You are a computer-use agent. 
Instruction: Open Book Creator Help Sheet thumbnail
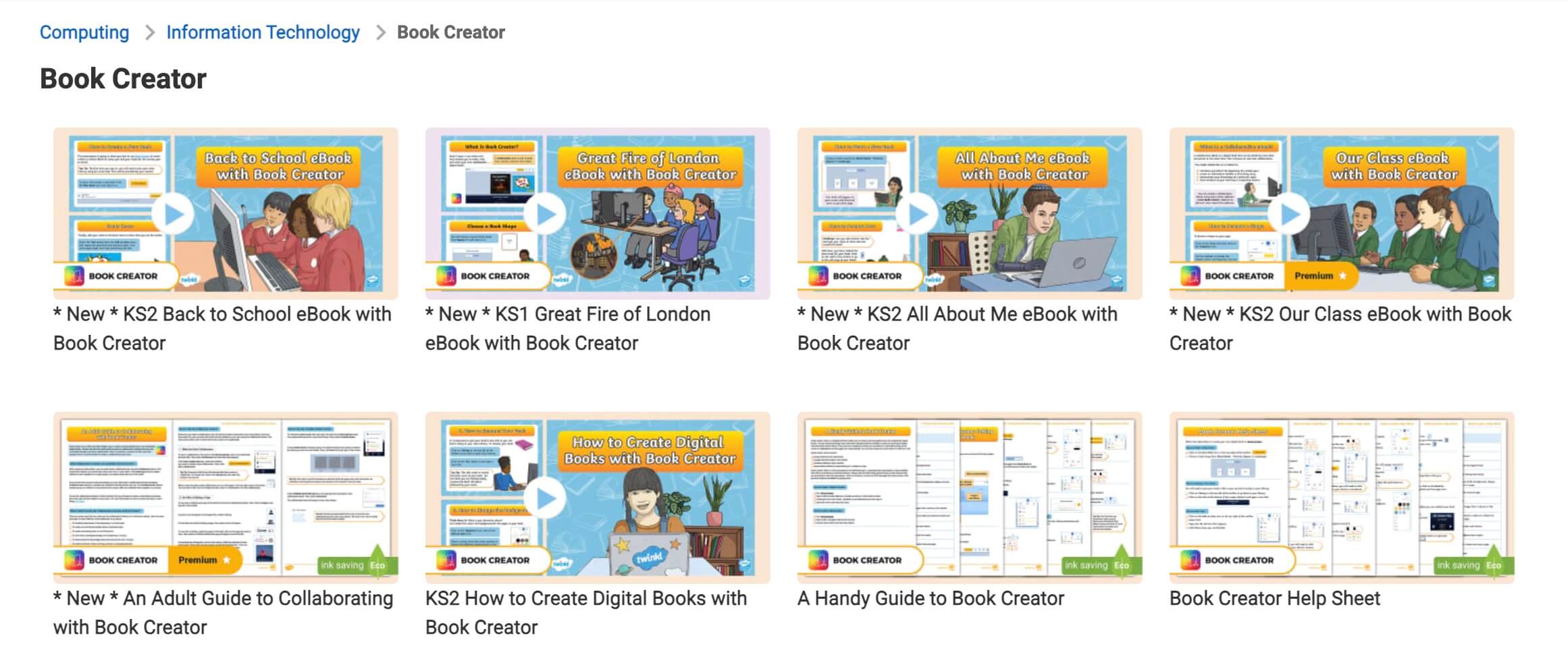tap(1342, 498)
